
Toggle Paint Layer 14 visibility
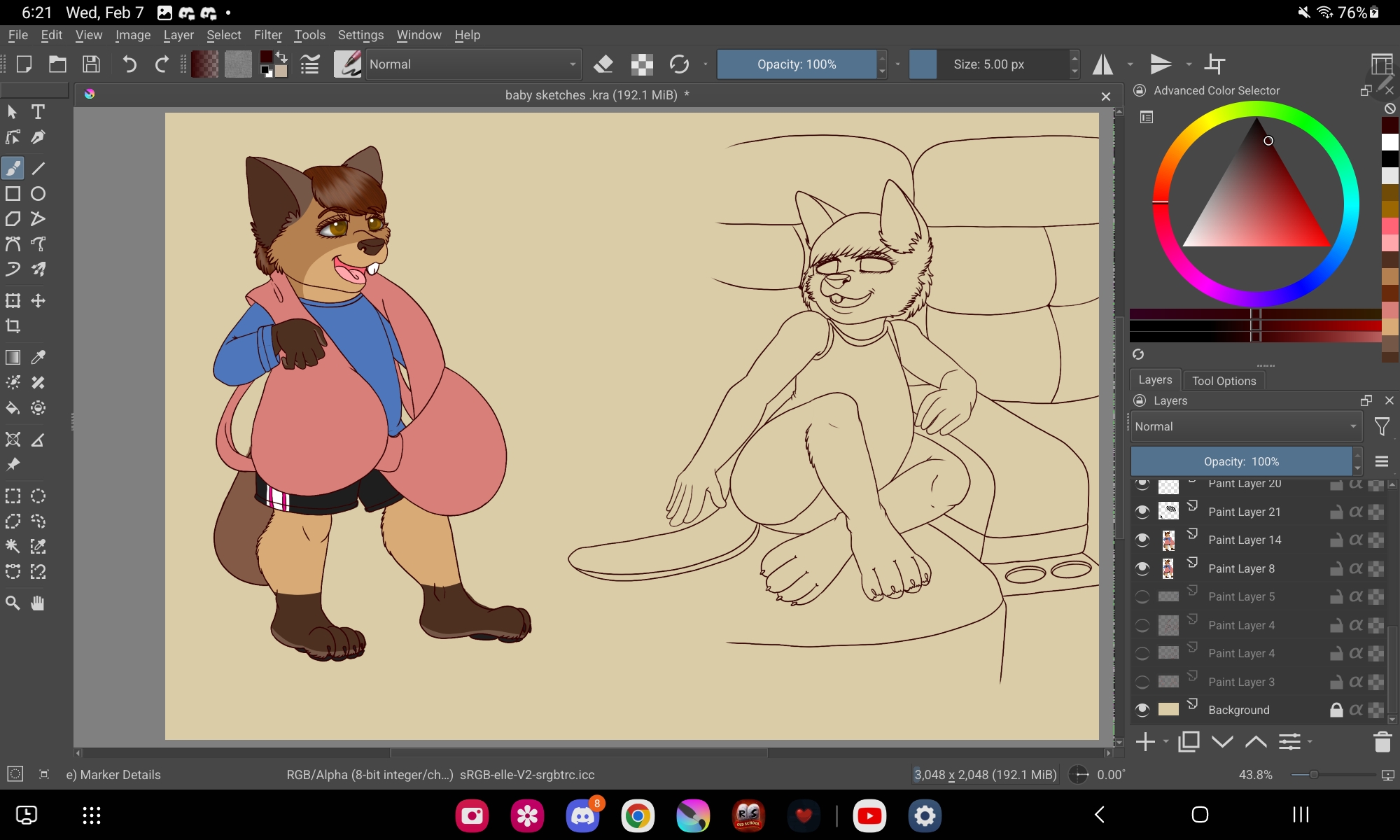(x=1142, y=540)
